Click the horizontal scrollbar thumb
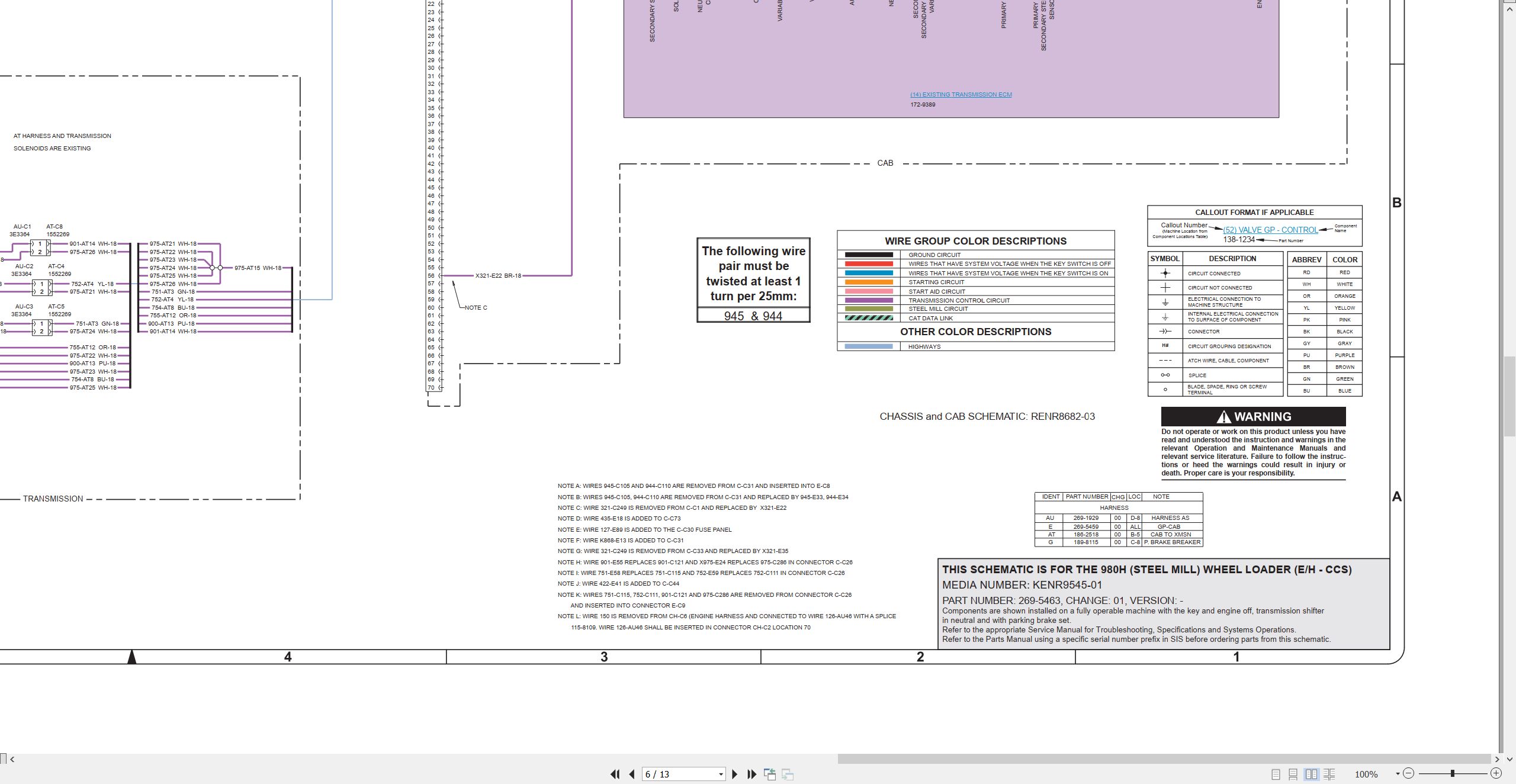 [1164, 759]
